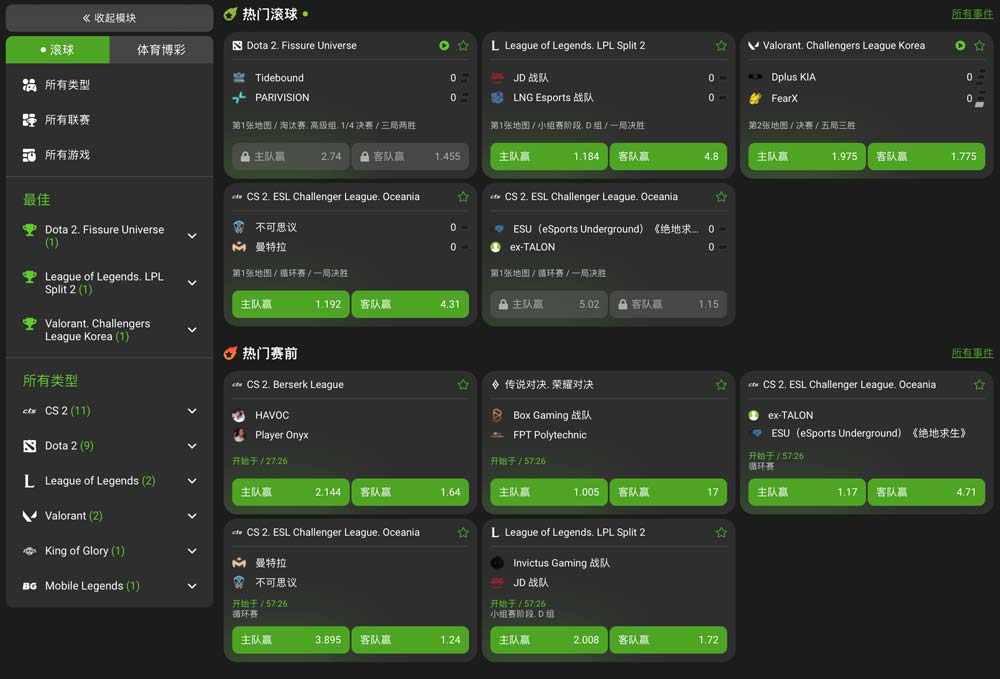Pick 客队赢 17 for FPT Polytechnic
1000x679 pixels.
(x=668, y=492)
